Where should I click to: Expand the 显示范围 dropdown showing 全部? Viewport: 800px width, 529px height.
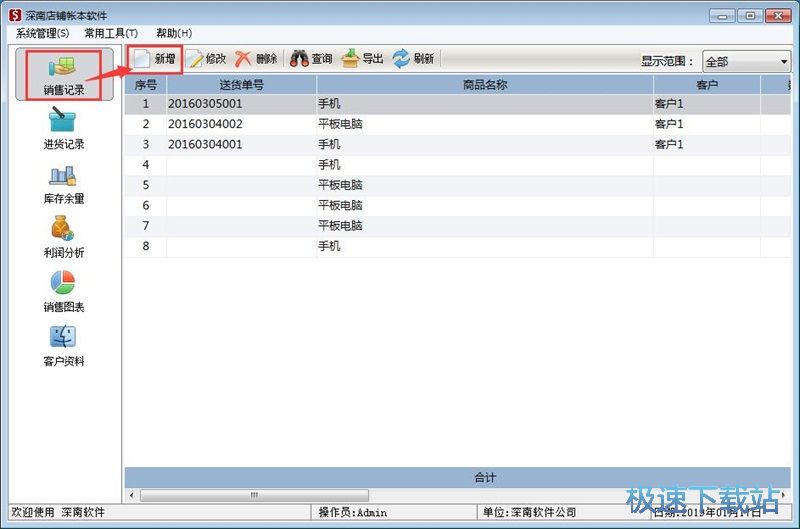(x=746, y=62)
